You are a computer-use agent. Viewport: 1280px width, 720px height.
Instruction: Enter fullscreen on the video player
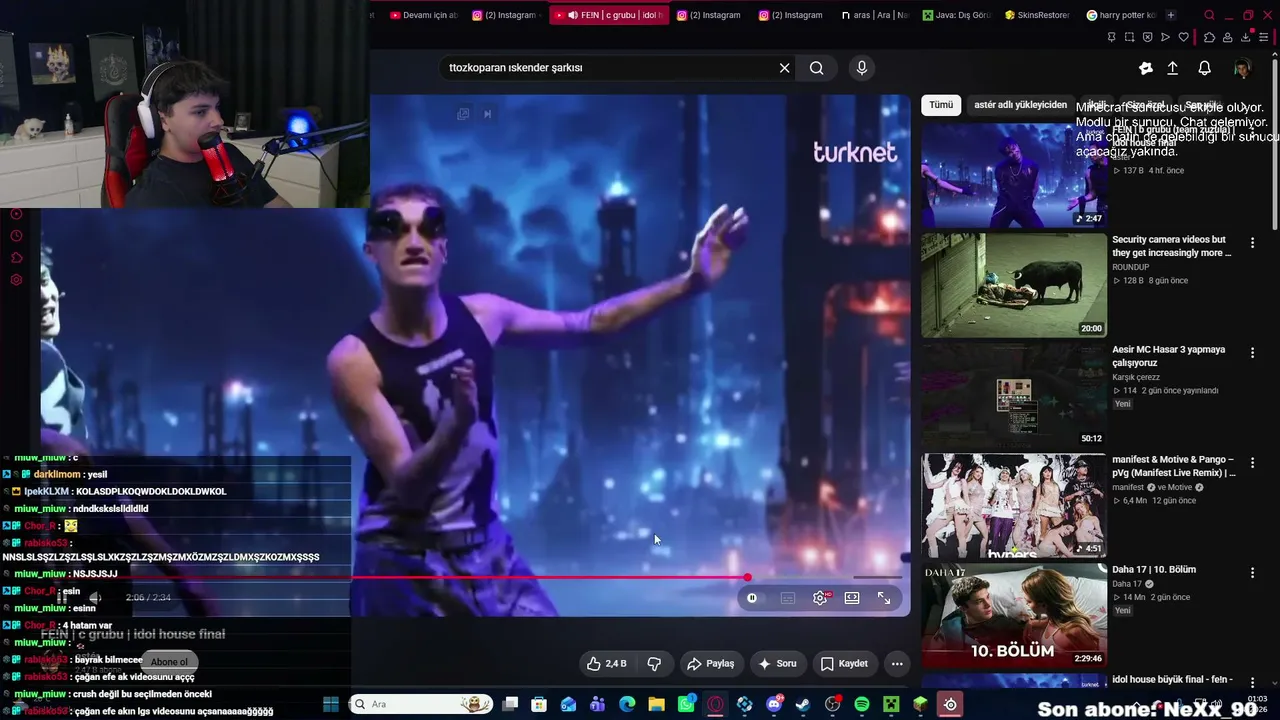click(x=884, y=598)
